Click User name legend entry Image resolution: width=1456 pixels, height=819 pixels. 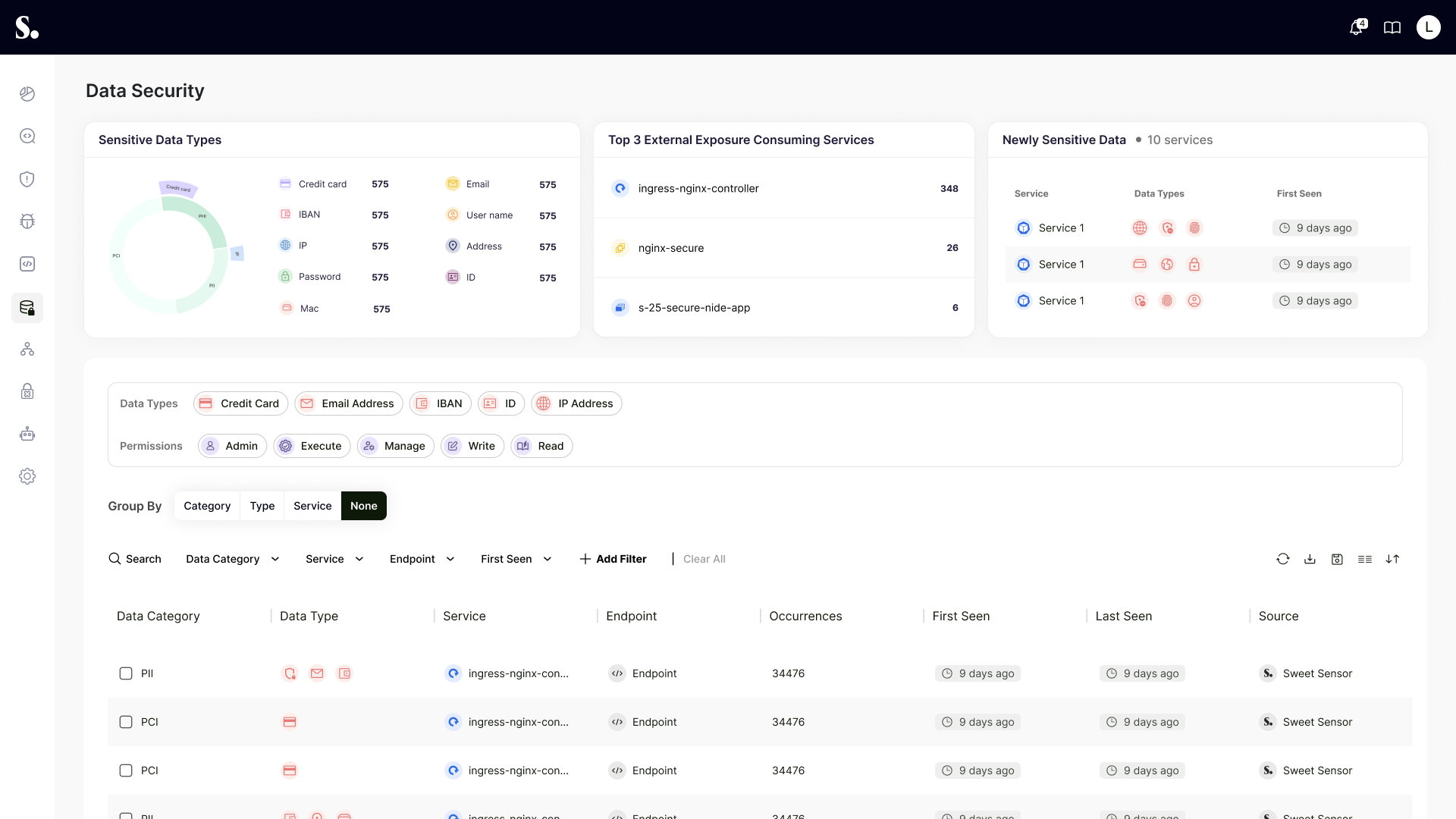(501, 215)
